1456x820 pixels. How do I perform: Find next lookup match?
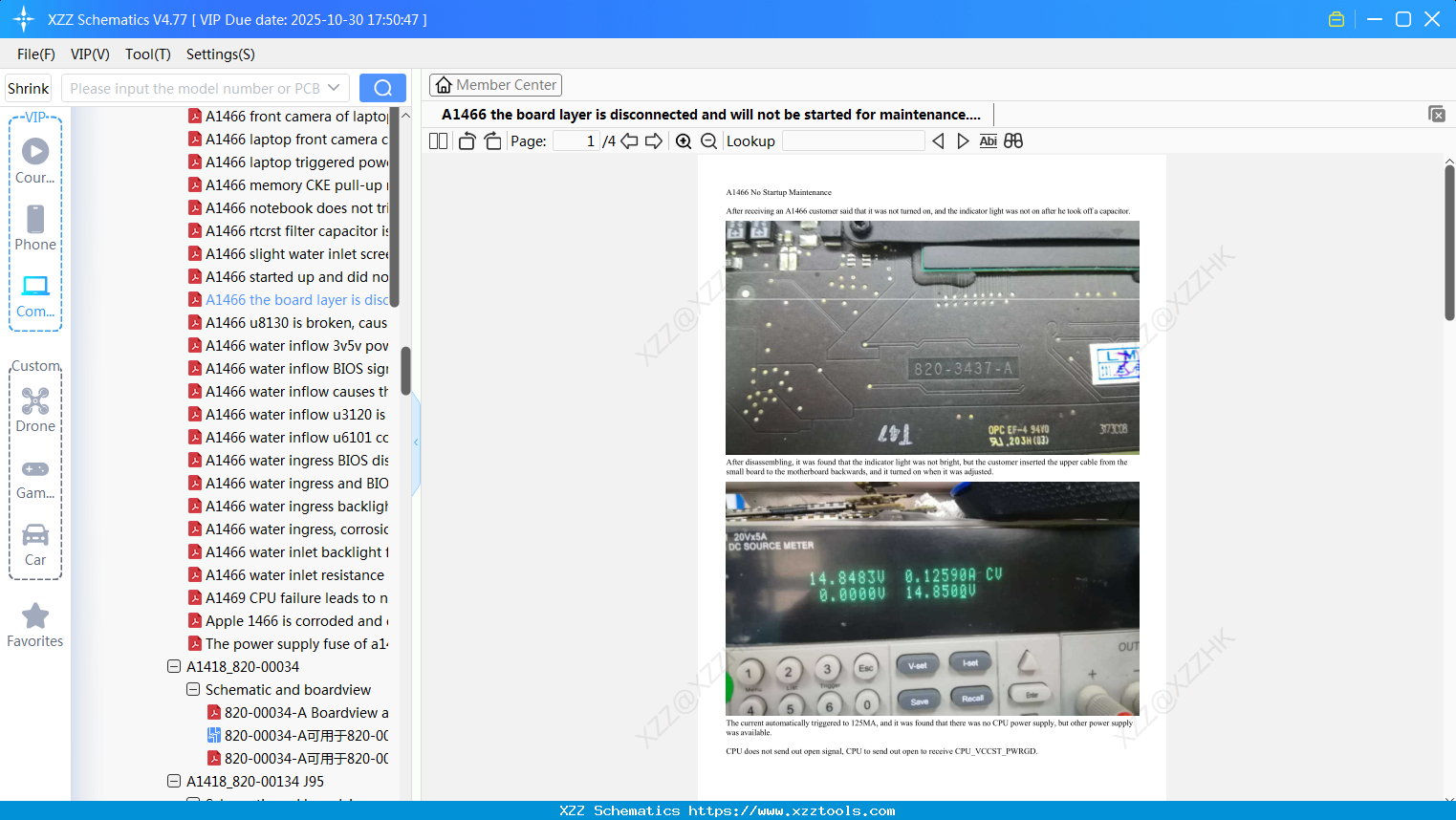coord(963,141)
